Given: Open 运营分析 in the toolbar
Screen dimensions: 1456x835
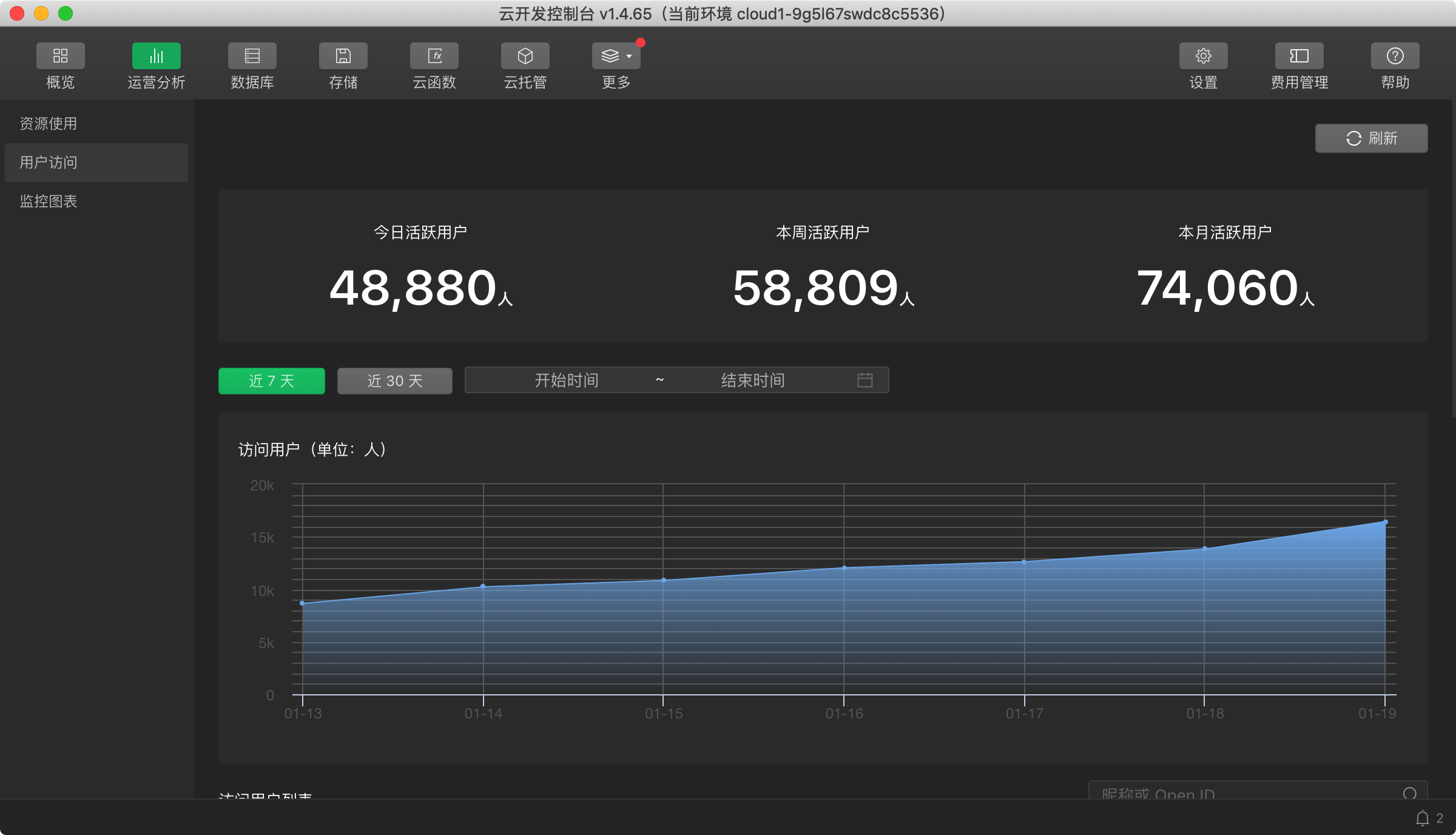Looking at the screenshot, I should pos(156,56).
